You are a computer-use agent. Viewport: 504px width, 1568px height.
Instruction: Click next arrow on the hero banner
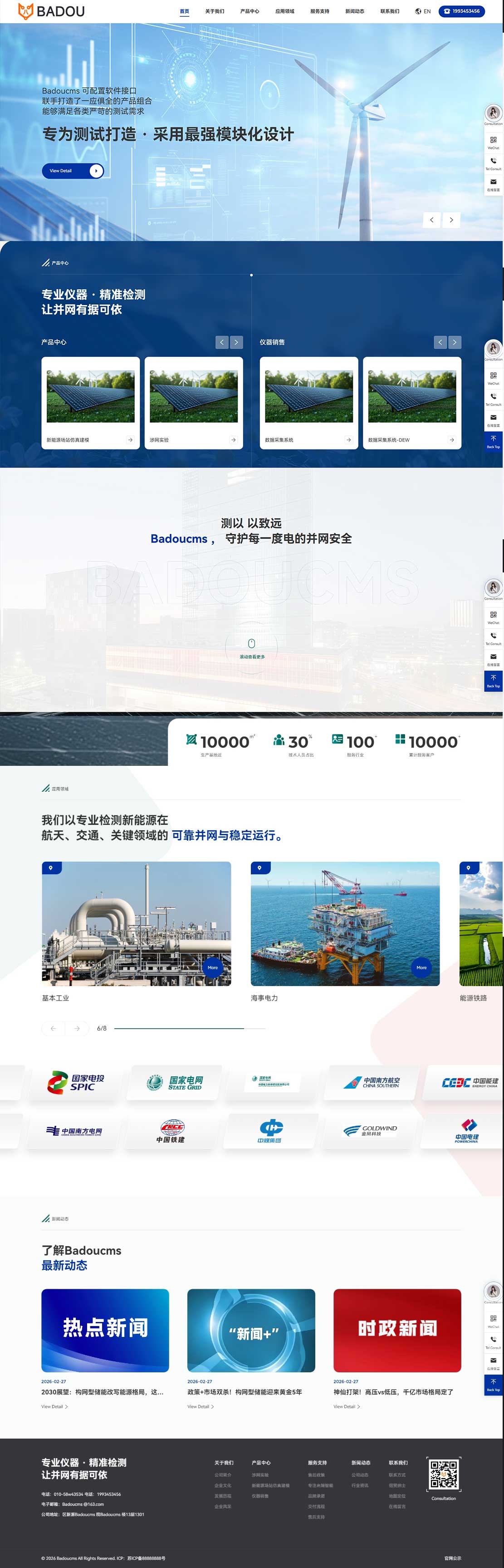(451, 220)
